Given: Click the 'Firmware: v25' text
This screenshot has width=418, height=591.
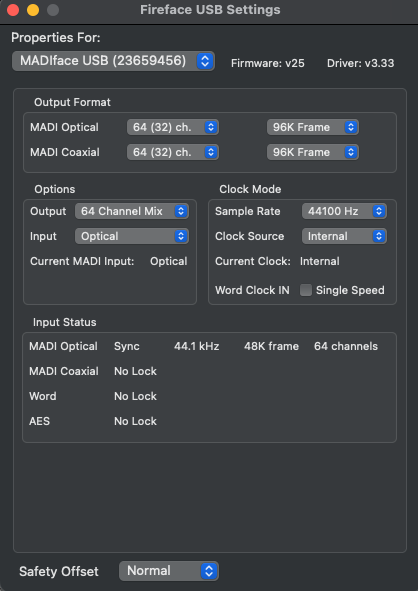Looking at the screenshot, I should click(268, 63).
